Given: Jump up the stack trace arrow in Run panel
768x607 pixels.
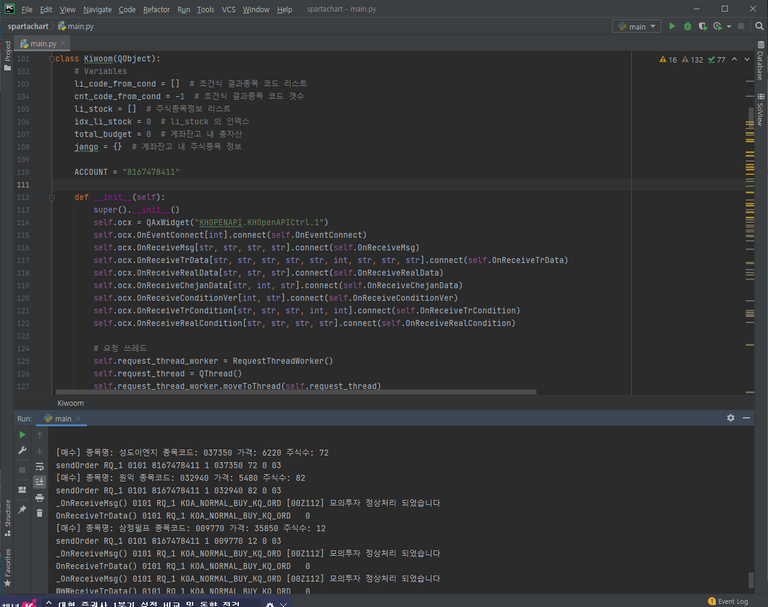Looking at the screenshot, I should [x=40, y=435].
